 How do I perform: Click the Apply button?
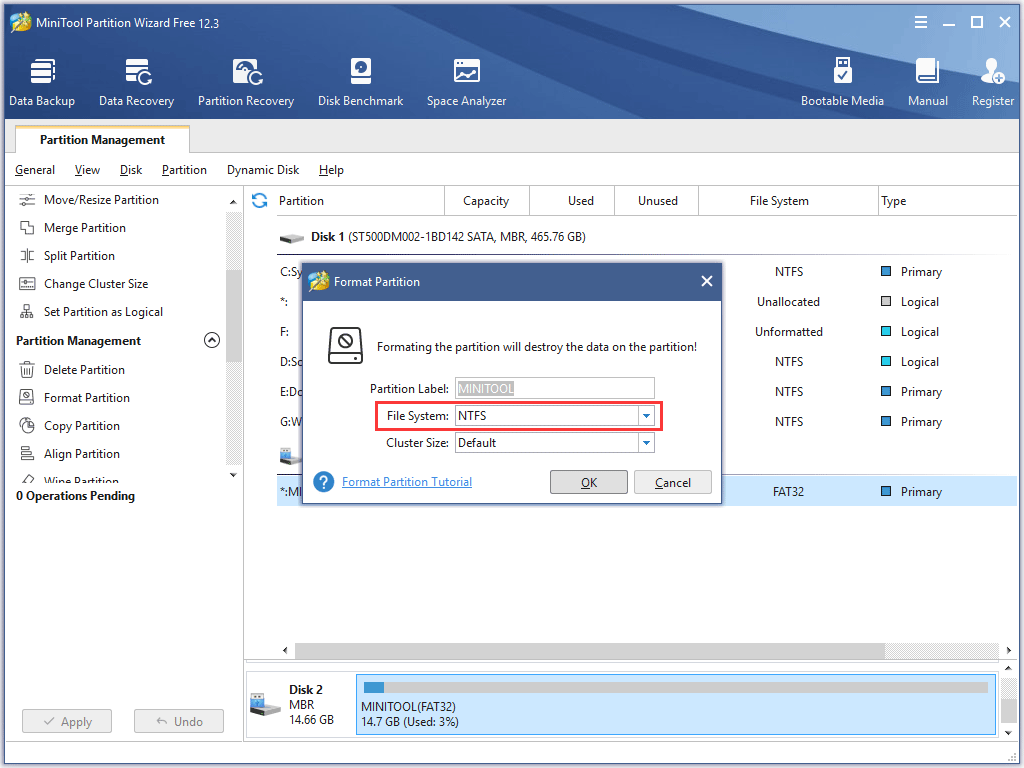click(x=67, y=722)
